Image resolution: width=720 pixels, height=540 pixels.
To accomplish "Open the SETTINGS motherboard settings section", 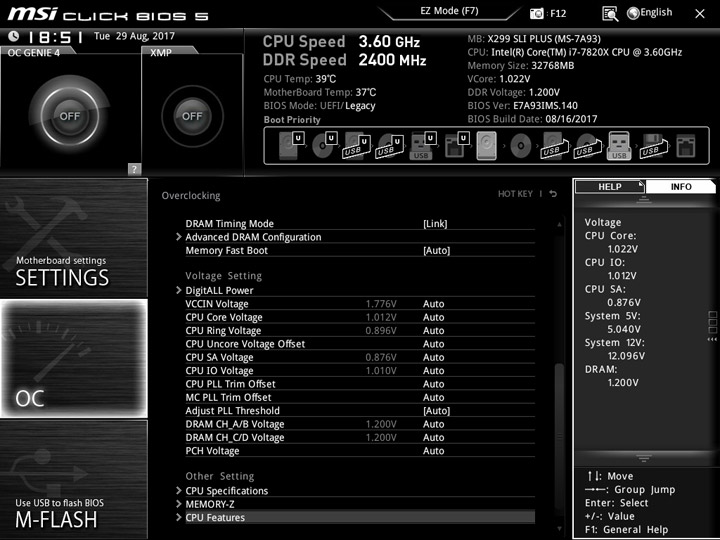I will click(74, 238).
